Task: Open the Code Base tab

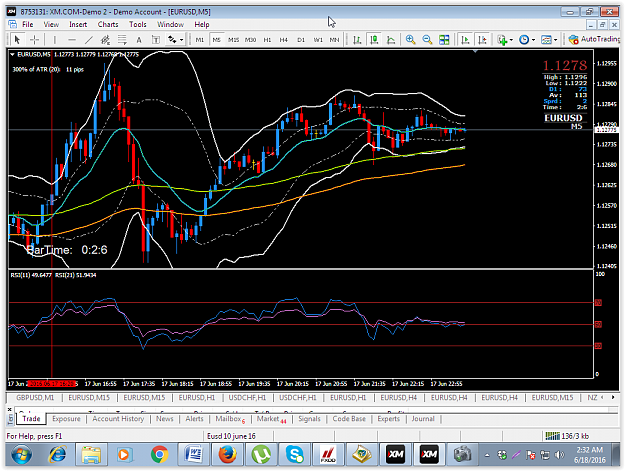Action: pyautogui.click(x=349, y=419)
